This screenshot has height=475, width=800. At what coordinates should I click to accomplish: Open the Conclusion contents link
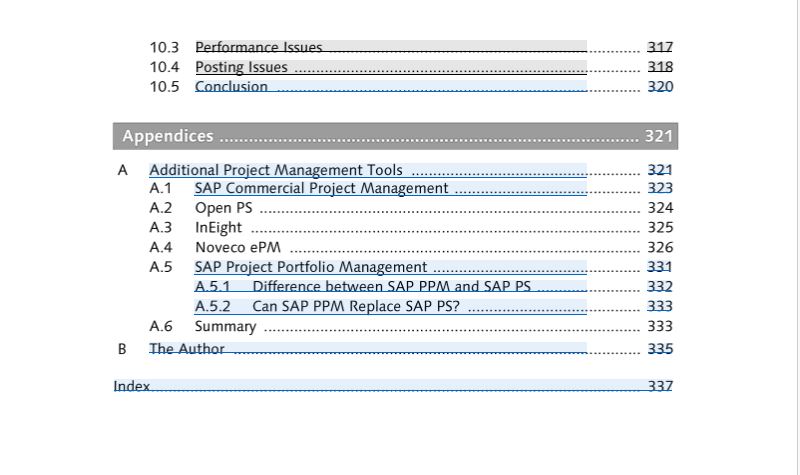(391, 86)
